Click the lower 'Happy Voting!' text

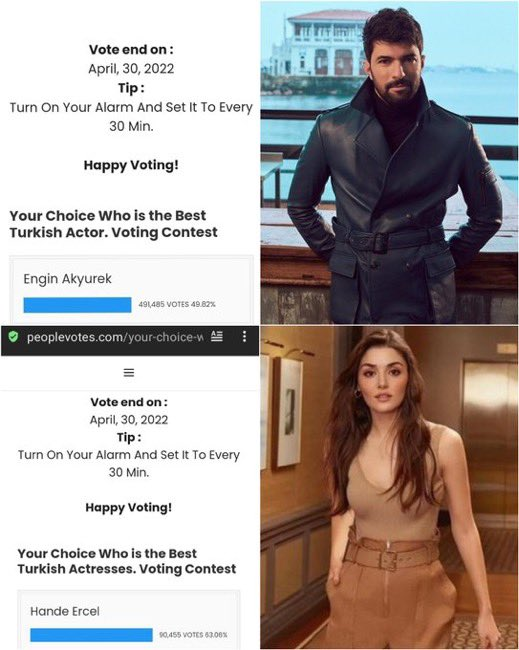click(129, 507)
